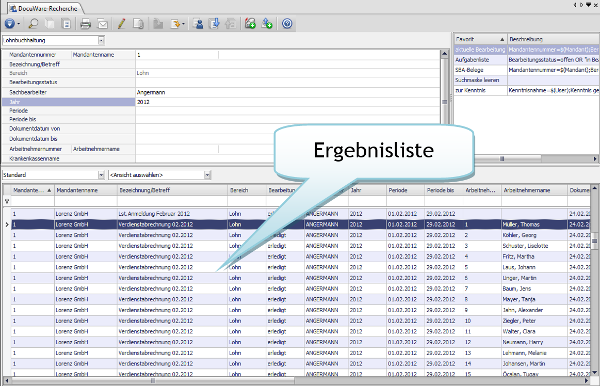This screenshot has width=600, height=386.
Task: Click the export document arrow icon
Action: pyautogui.click(x=175, y=24)
